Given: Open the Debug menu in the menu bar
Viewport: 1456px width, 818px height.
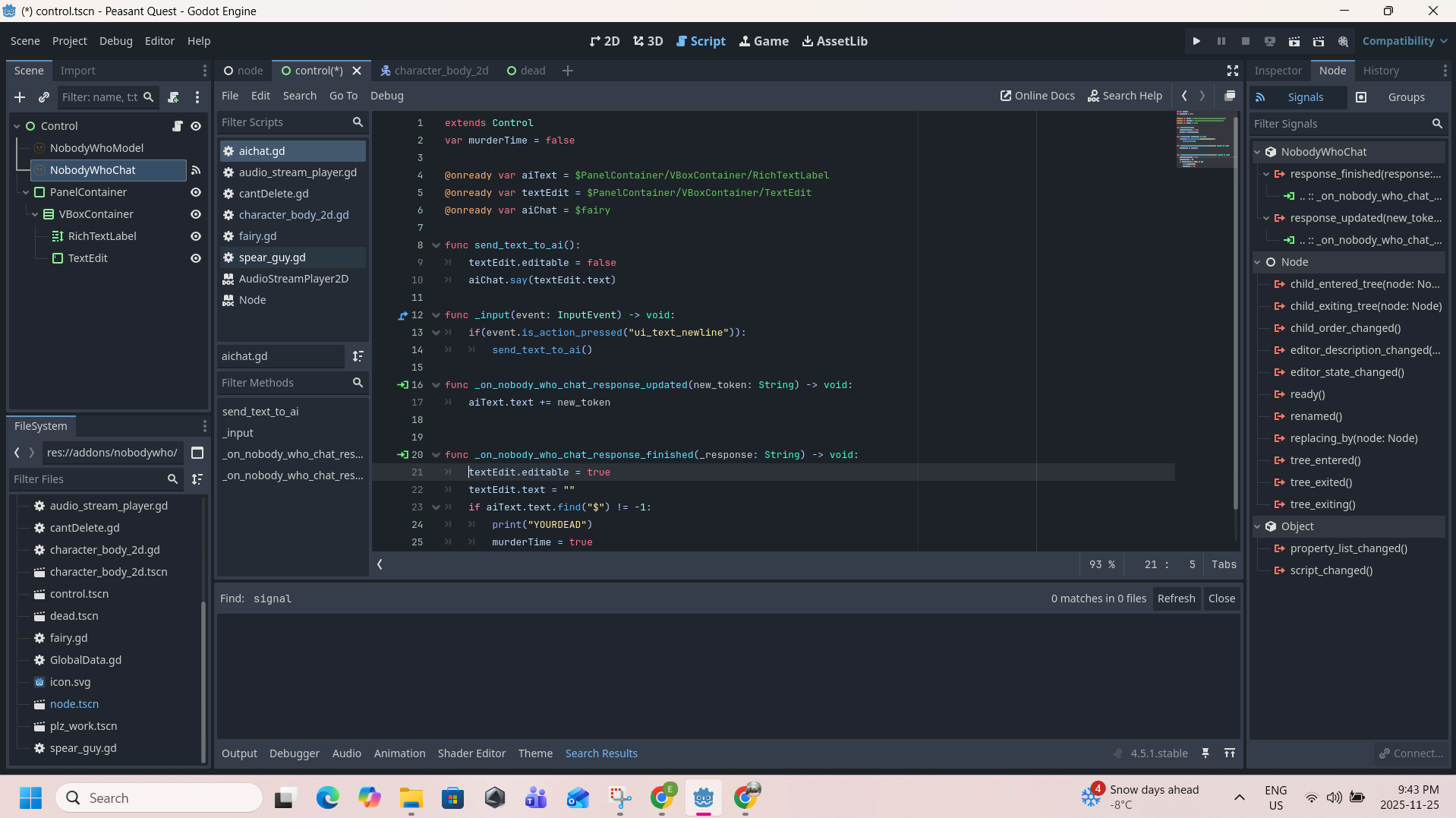Looking at the screenshot, I should (115, 41).
